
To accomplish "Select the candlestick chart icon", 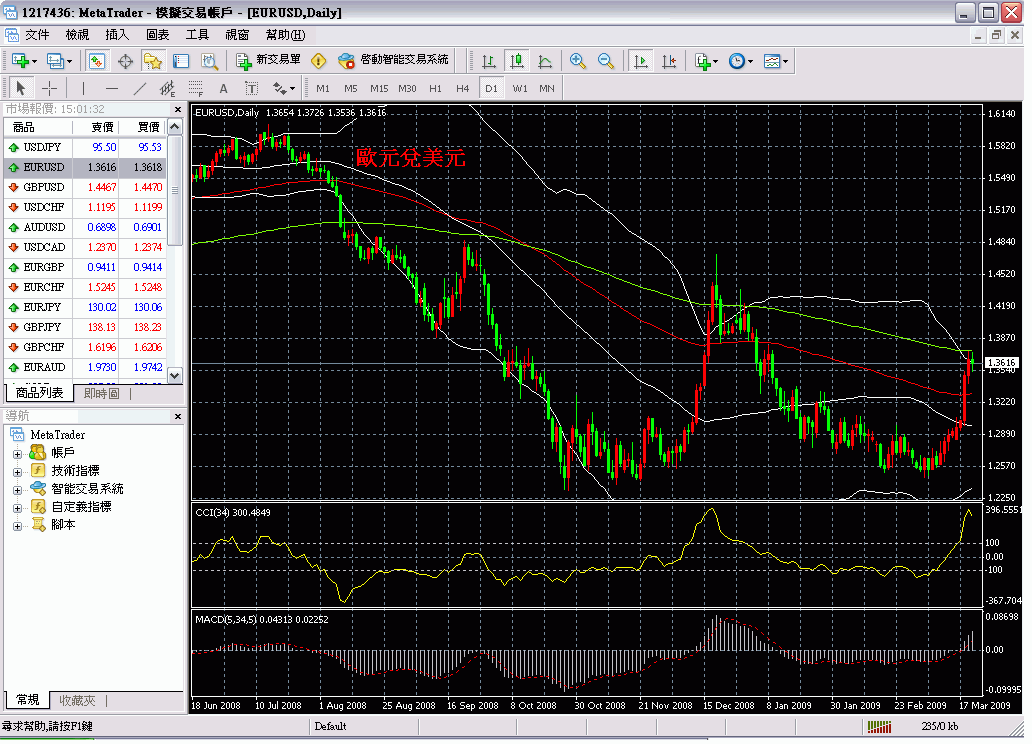I will click(x=517, y=61).
